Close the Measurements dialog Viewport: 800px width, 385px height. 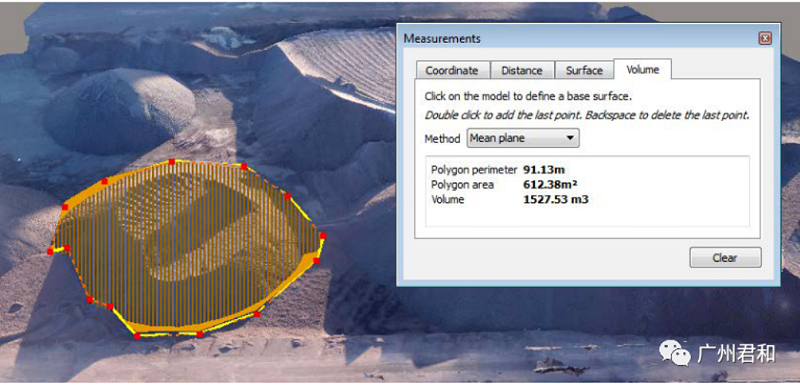[x=764, y=38]
